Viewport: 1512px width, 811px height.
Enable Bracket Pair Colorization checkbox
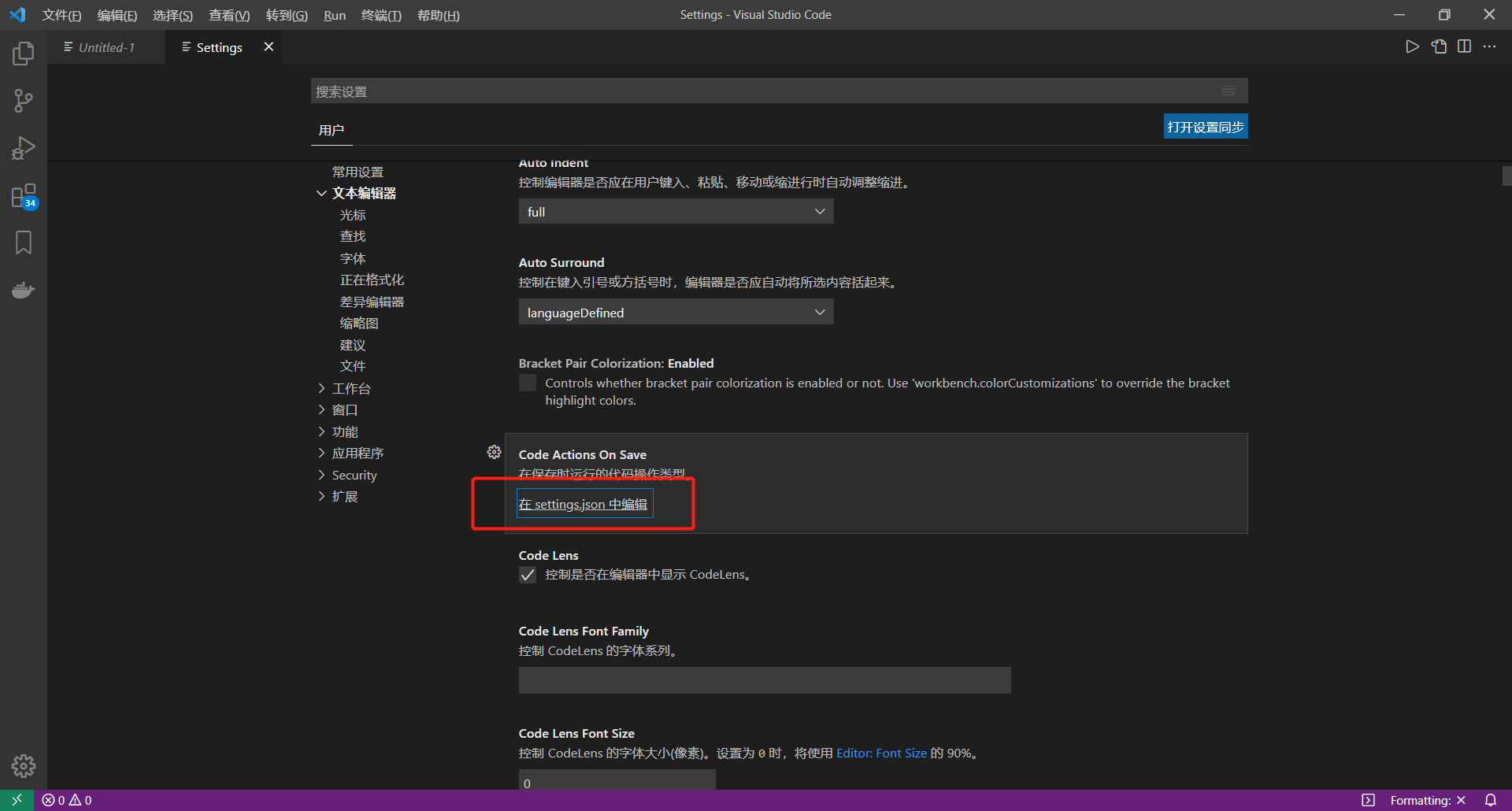pos(528,383)
